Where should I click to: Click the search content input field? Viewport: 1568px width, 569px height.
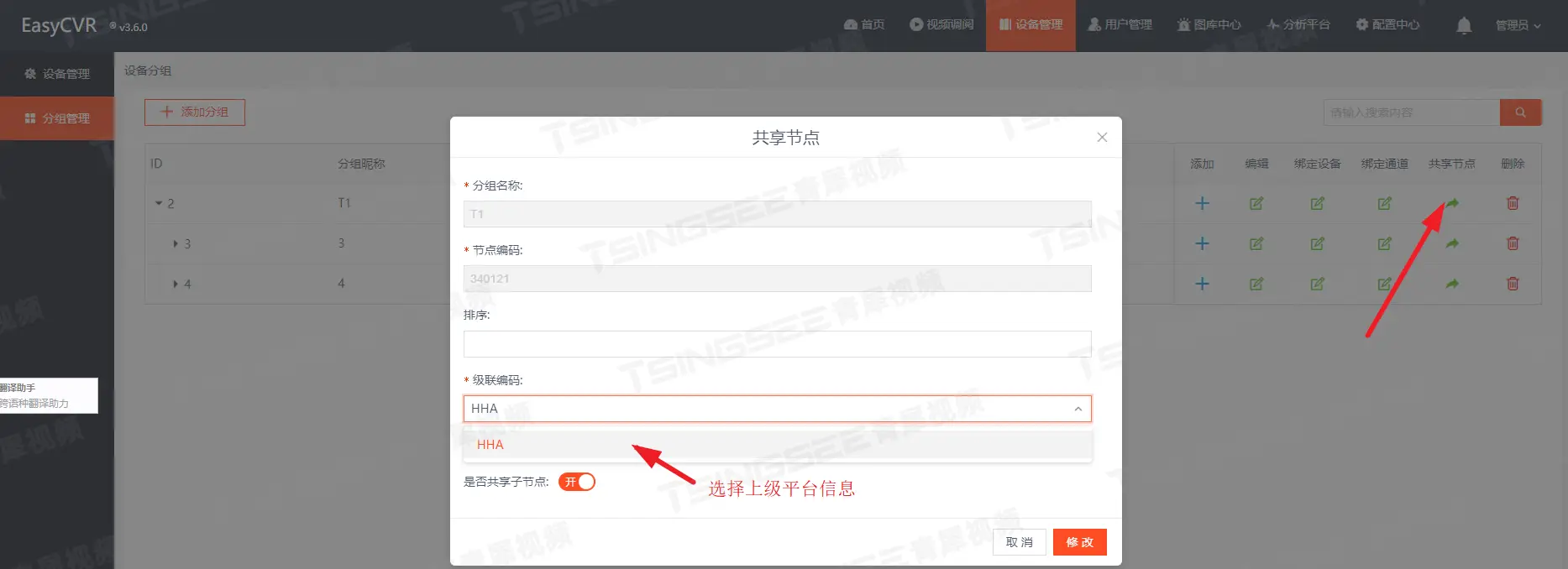(1412, 112)
